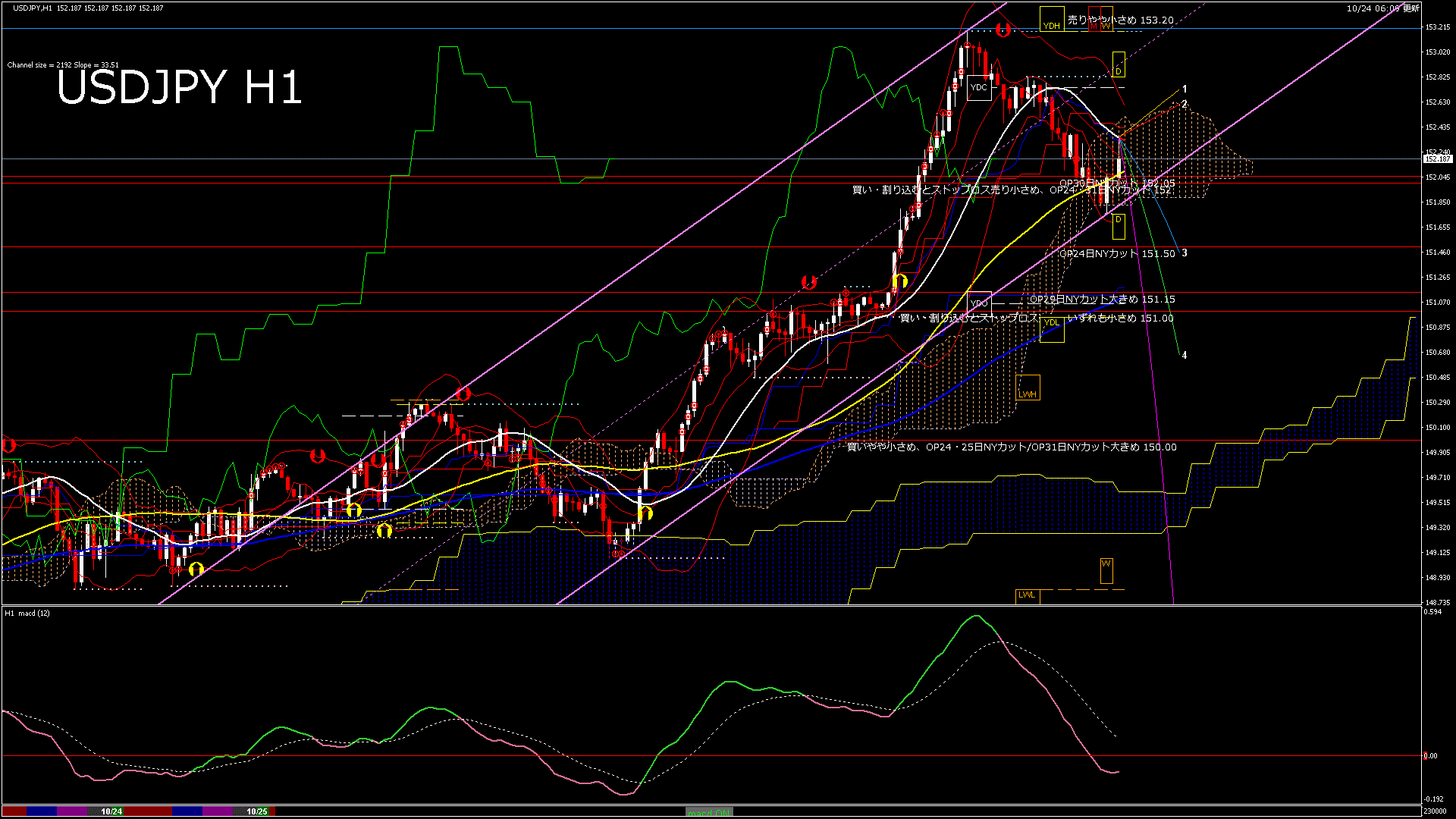
Task: Click forecast line endpoint labeled 4
Action: [1184, 355]
